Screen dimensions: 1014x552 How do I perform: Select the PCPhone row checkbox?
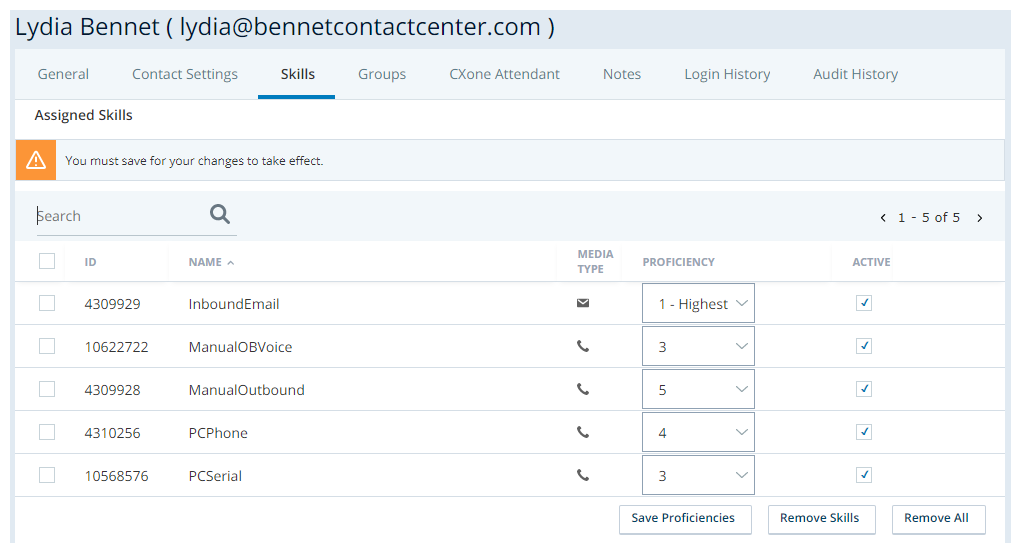(x=47, y=432)
